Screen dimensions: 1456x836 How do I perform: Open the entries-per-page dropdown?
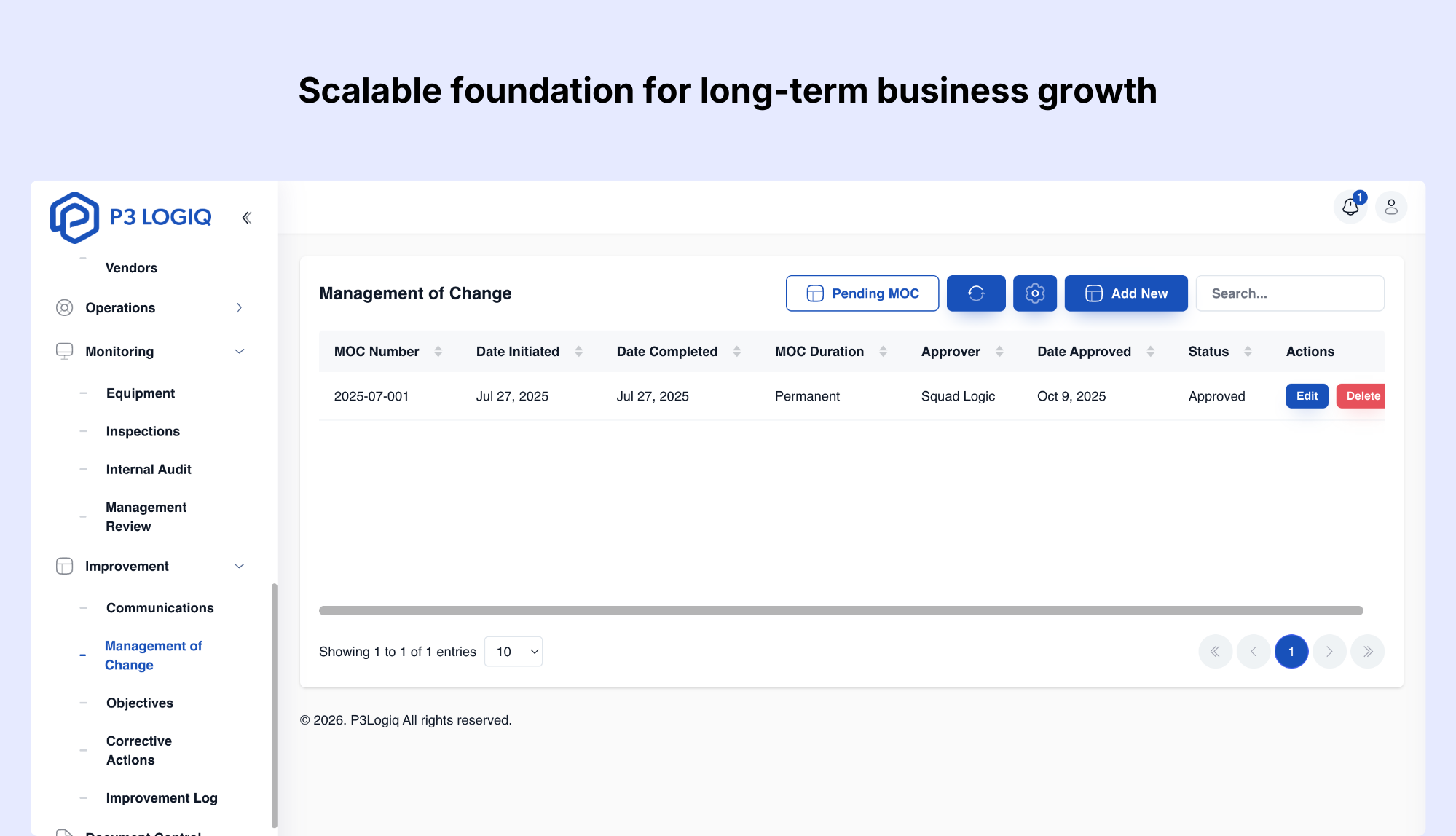[x=513, y=652]
